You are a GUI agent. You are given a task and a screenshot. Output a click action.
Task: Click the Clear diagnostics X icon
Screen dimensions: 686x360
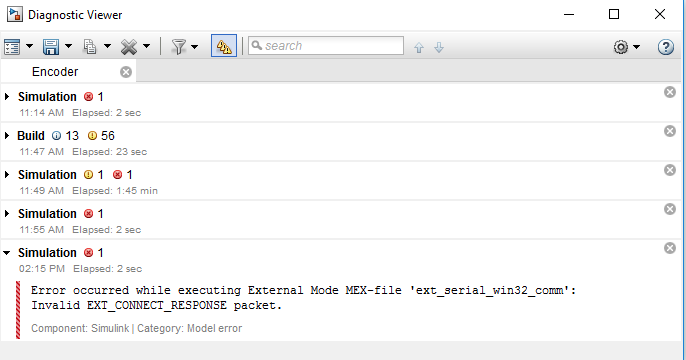(x=129, y=46)
